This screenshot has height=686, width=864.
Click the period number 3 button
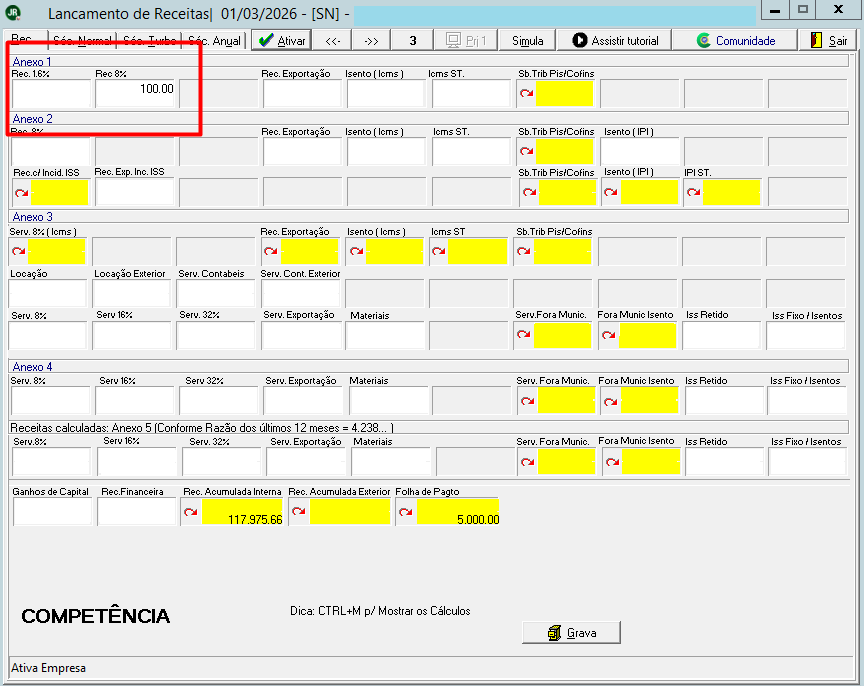tap(413, 40)
